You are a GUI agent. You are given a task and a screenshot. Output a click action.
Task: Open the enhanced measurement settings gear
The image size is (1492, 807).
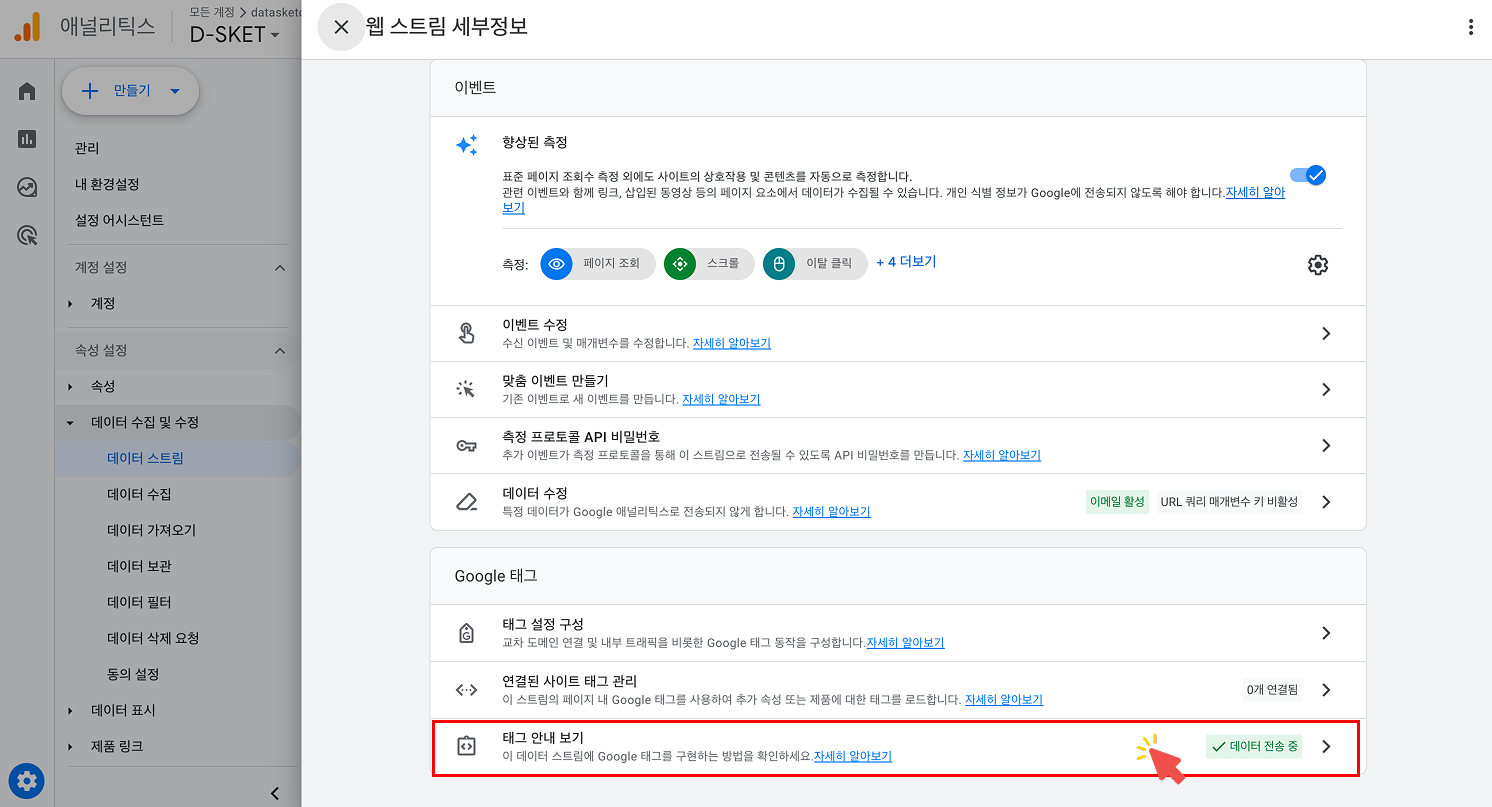(1318, 264)
